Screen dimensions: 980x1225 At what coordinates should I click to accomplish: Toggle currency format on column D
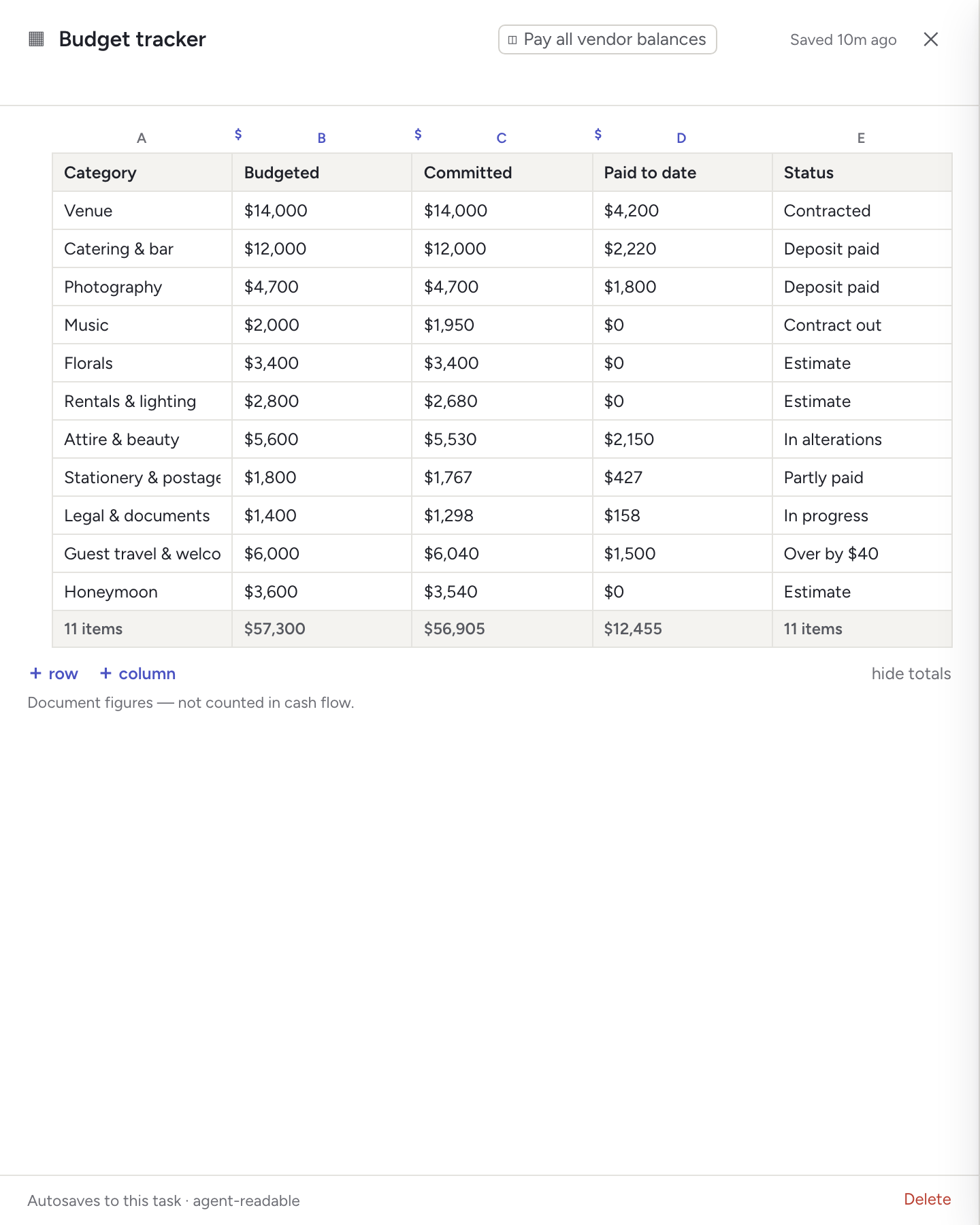pyautogui.click(x=598, y=134)
